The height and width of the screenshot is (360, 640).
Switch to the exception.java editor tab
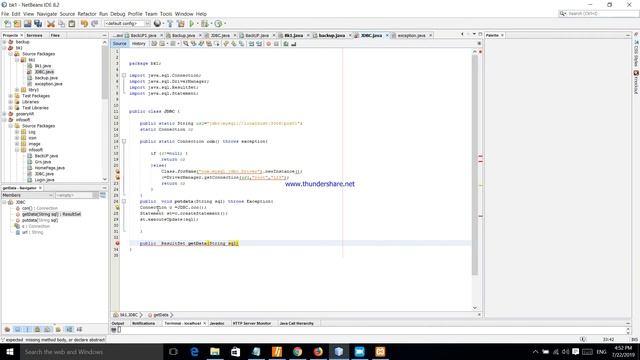411,36
